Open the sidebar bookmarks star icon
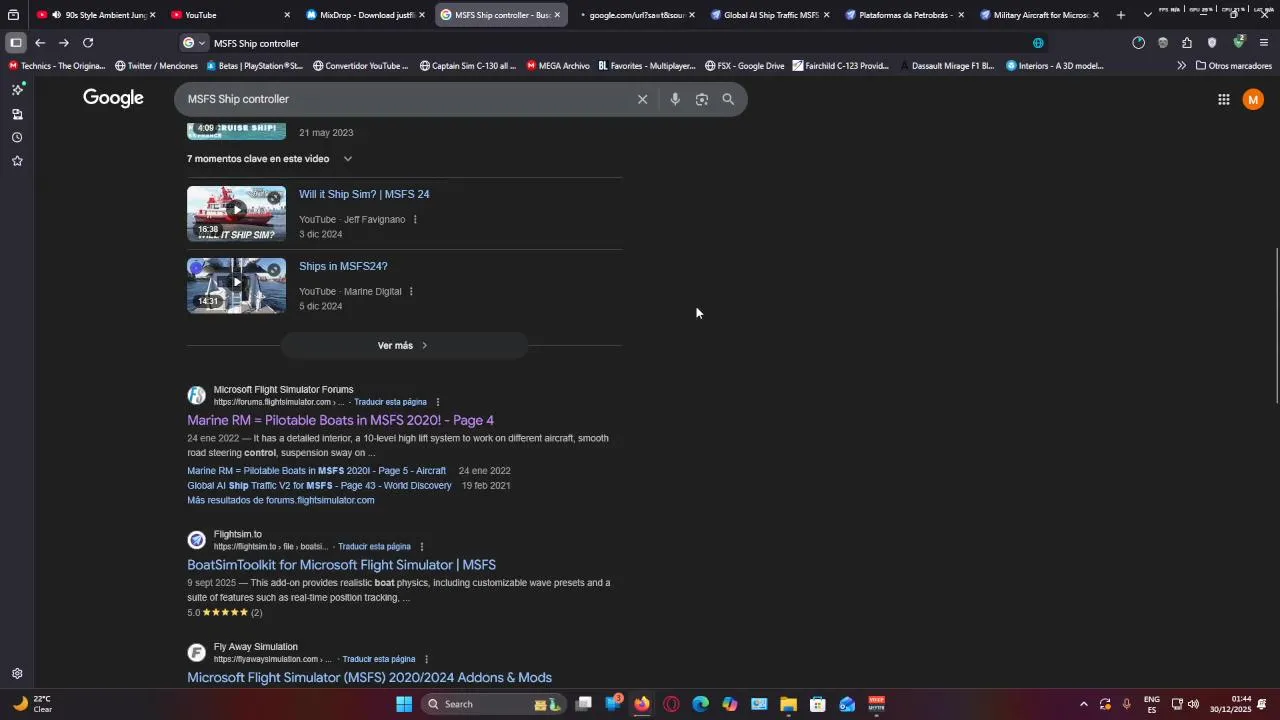The width and height of the screenshot is (1280, 720). tap(17, 161)
